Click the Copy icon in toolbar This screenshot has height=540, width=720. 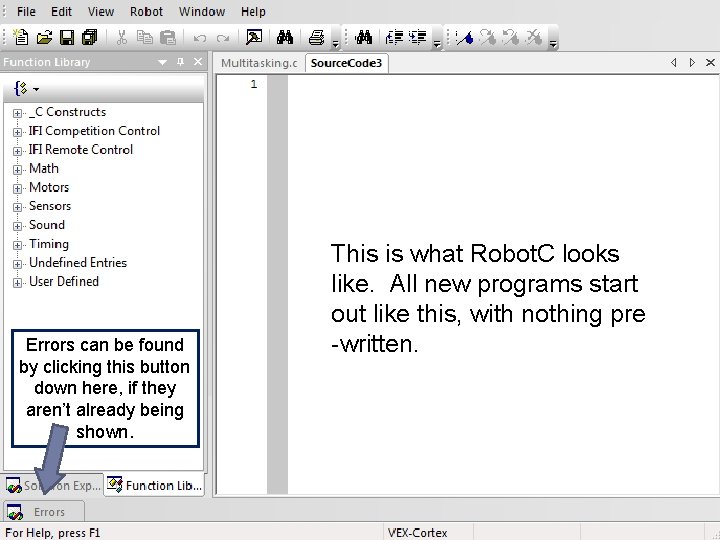tap(145, 37)
